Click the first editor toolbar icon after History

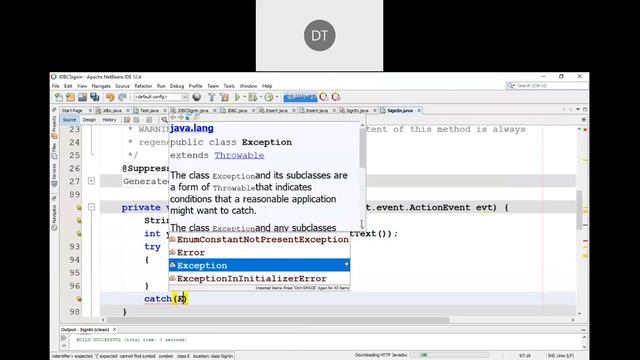(127, 120)
